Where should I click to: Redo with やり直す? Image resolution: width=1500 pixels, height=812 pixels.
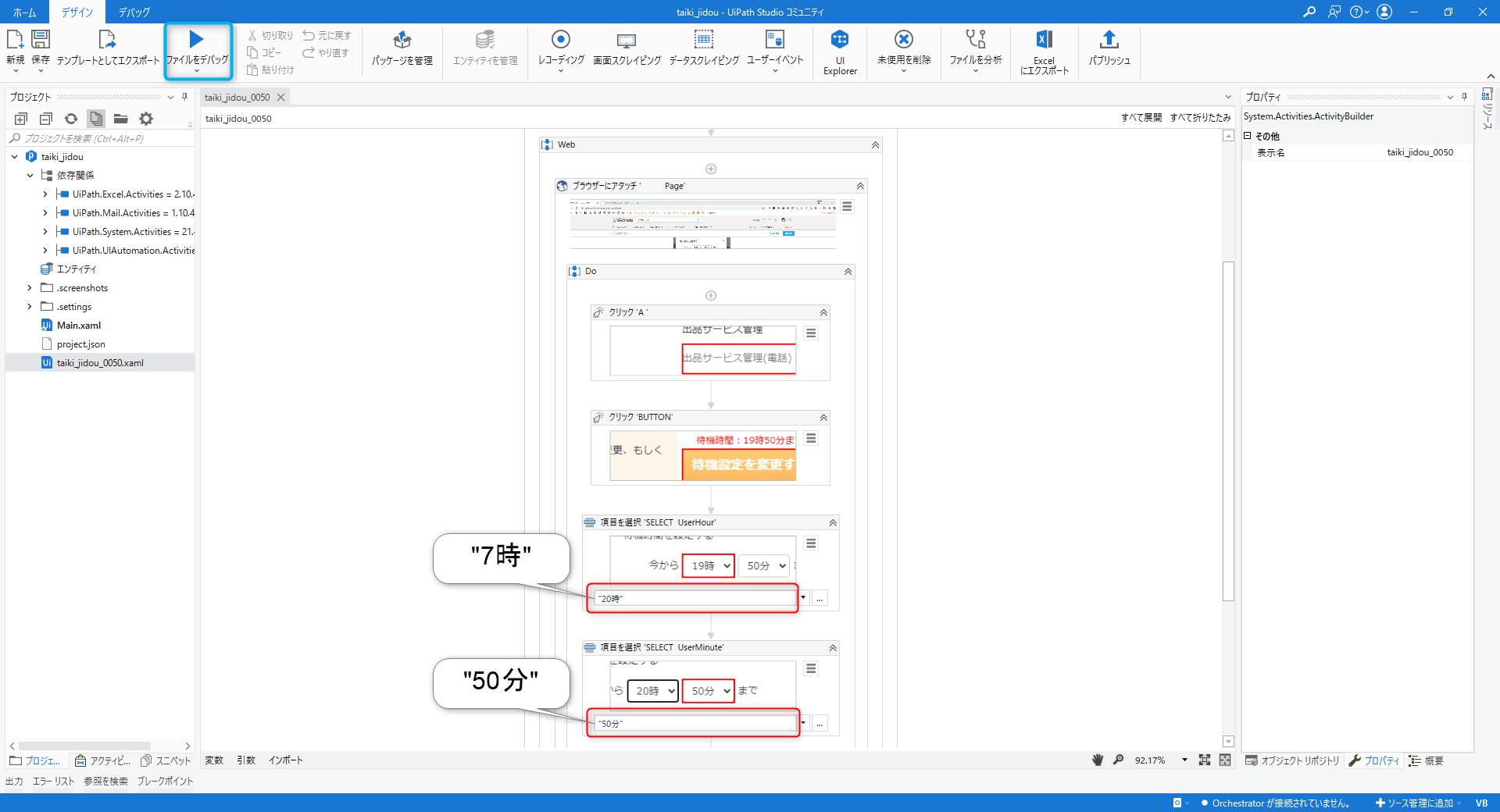point(326,53)
